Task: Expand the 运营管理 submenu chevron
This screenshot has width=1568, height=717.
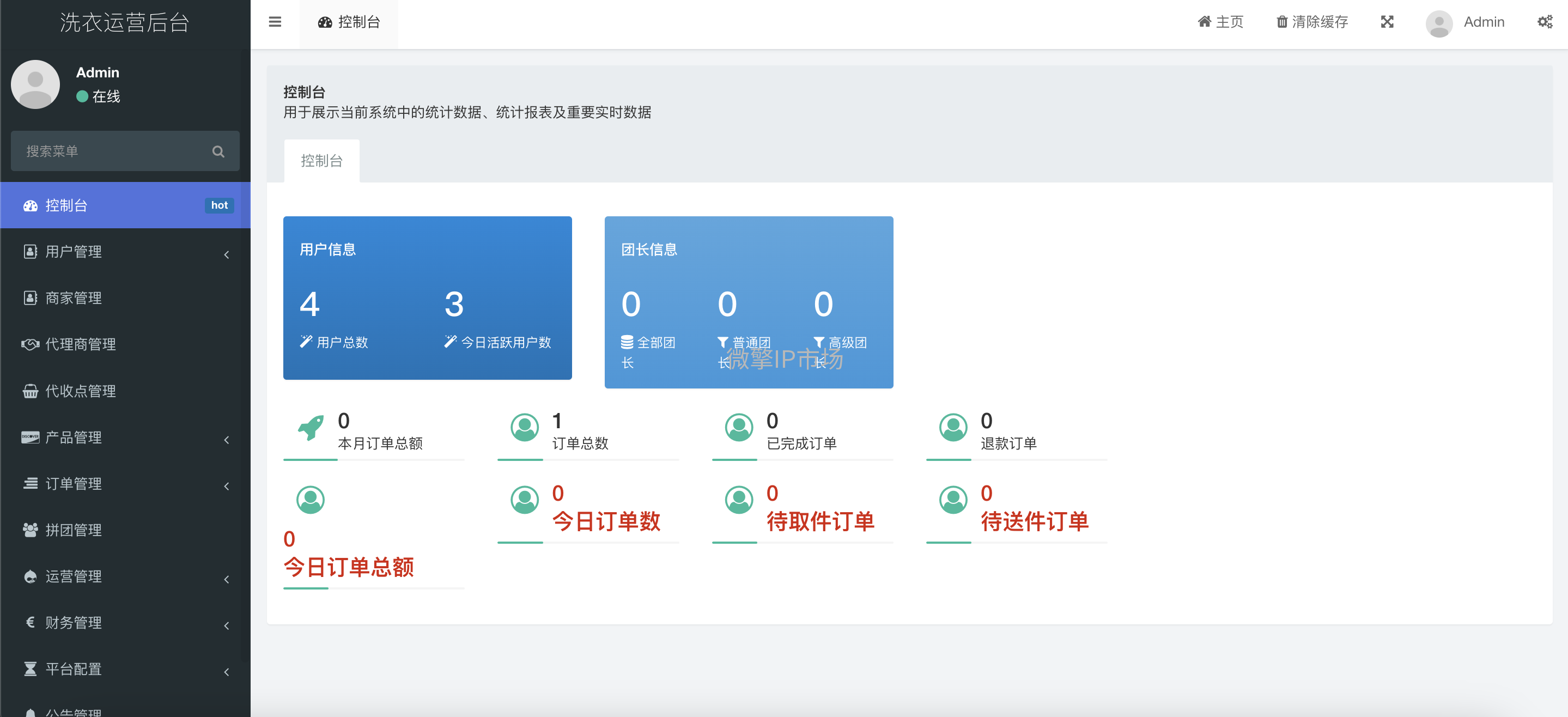Action: click(227, 579)
